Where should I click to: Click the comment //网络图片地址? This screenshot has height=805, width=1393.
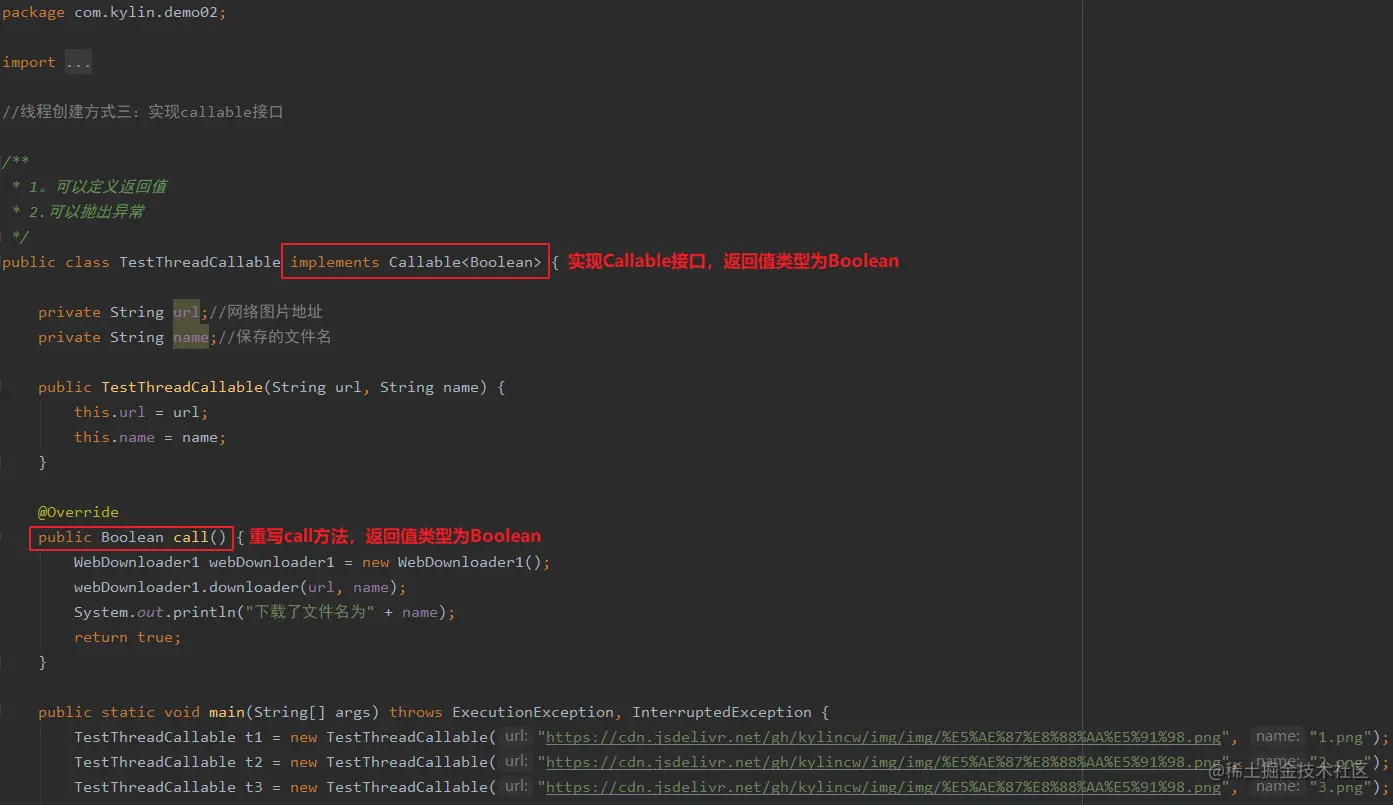pyautogui.click(x=265, y=312)
